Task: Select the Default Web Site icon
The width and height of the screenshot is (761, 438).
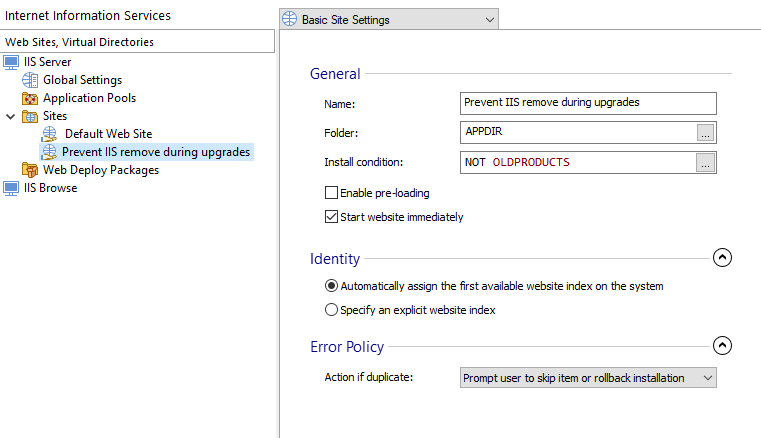Action: pyautogui.click(x=49, y=134)
